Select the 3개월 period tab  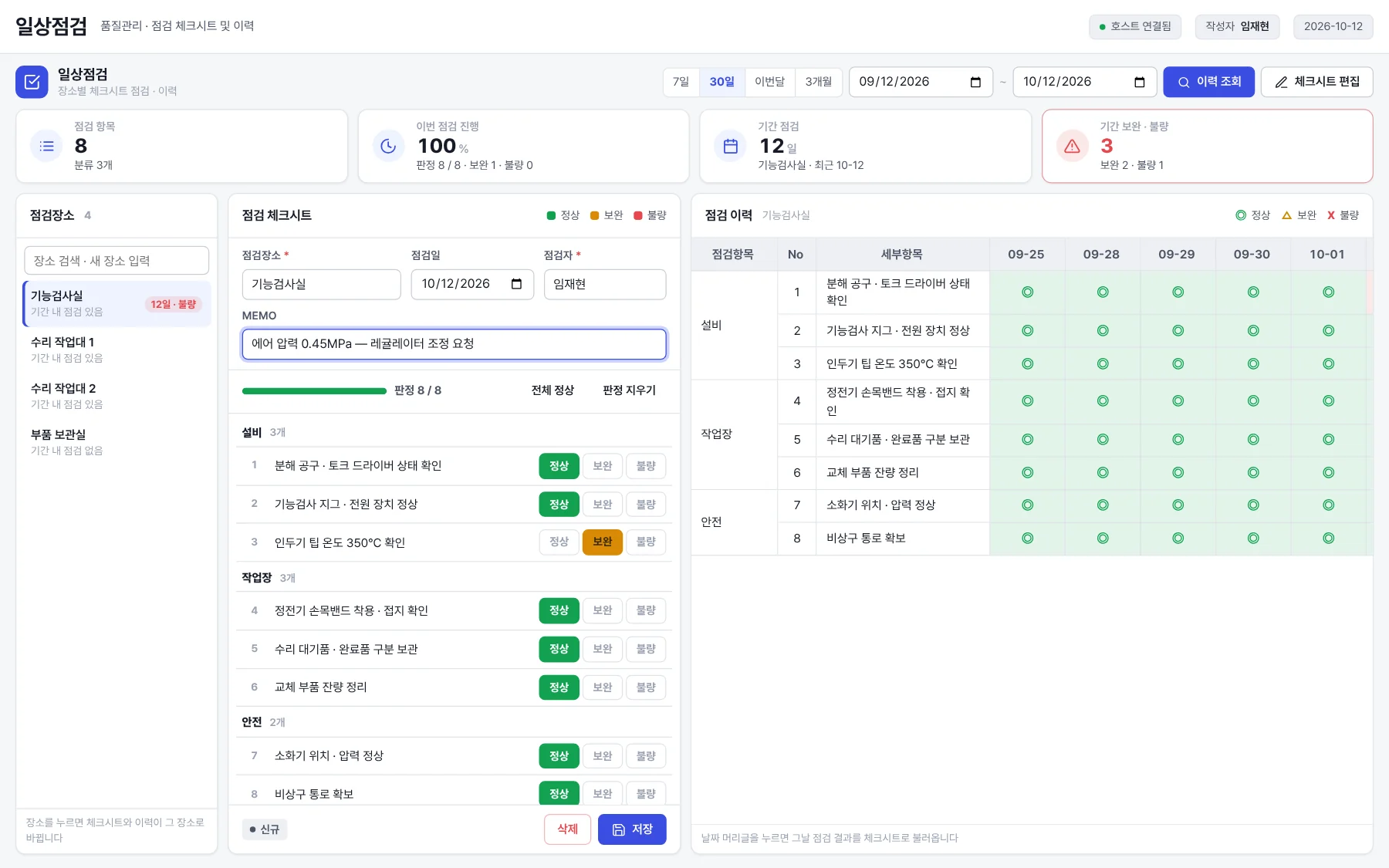[x=819, y=82]
